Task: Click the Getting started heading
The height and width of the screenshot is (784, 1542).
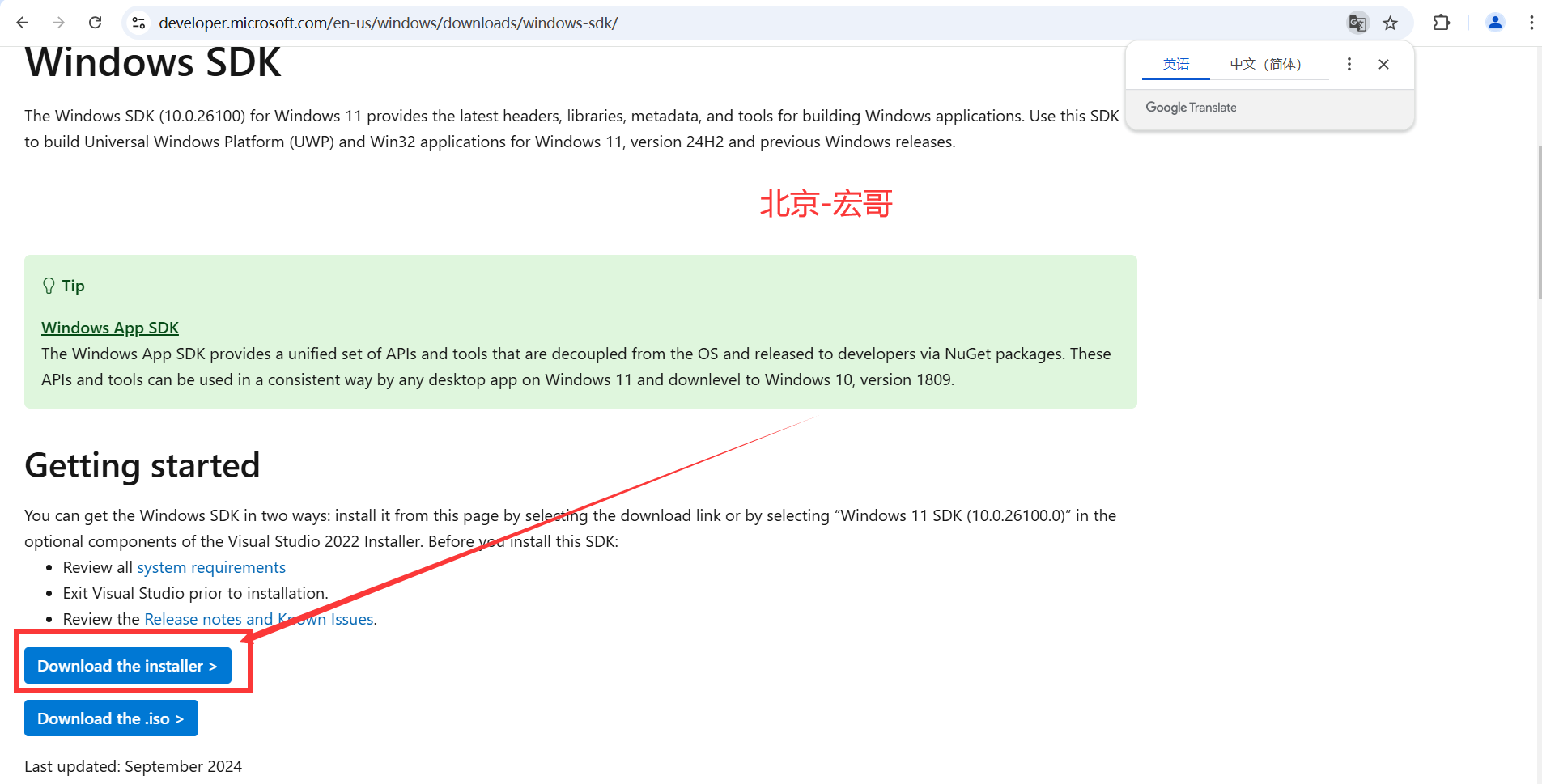Action: 142,465
